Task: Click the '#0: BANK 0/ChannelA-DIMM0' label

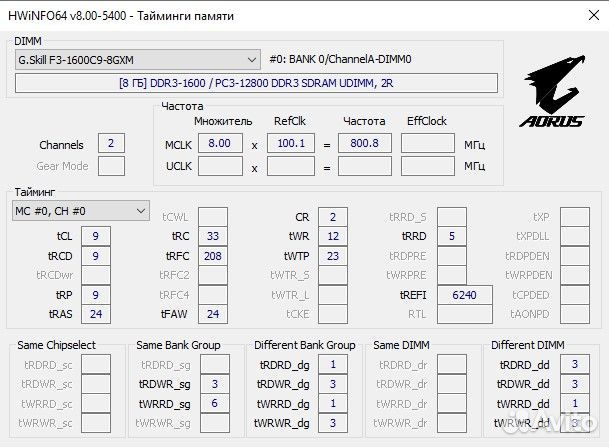Action: 340,59
